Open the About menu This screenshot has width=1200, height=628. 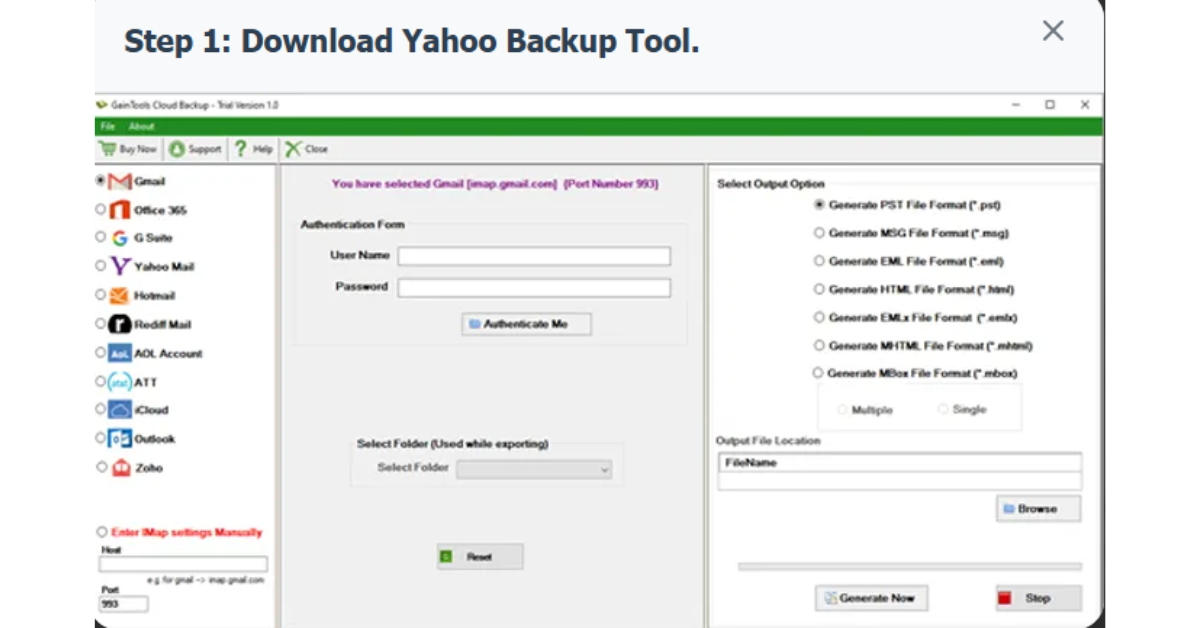(141, 127)
